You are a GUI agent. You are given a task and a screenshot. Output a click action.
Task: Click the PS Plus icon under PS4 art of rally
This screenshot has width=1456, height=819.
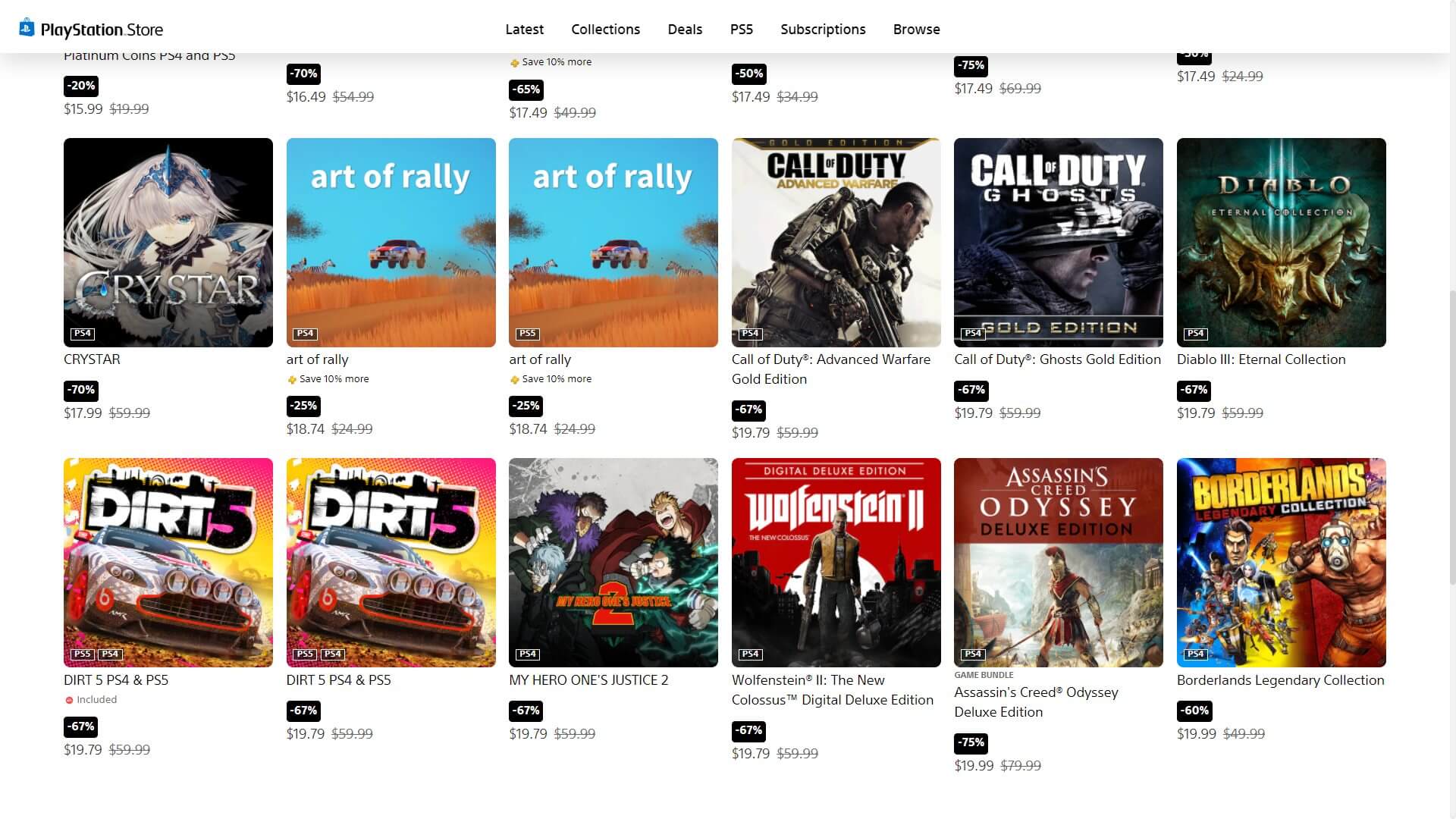tap(292, 379)
